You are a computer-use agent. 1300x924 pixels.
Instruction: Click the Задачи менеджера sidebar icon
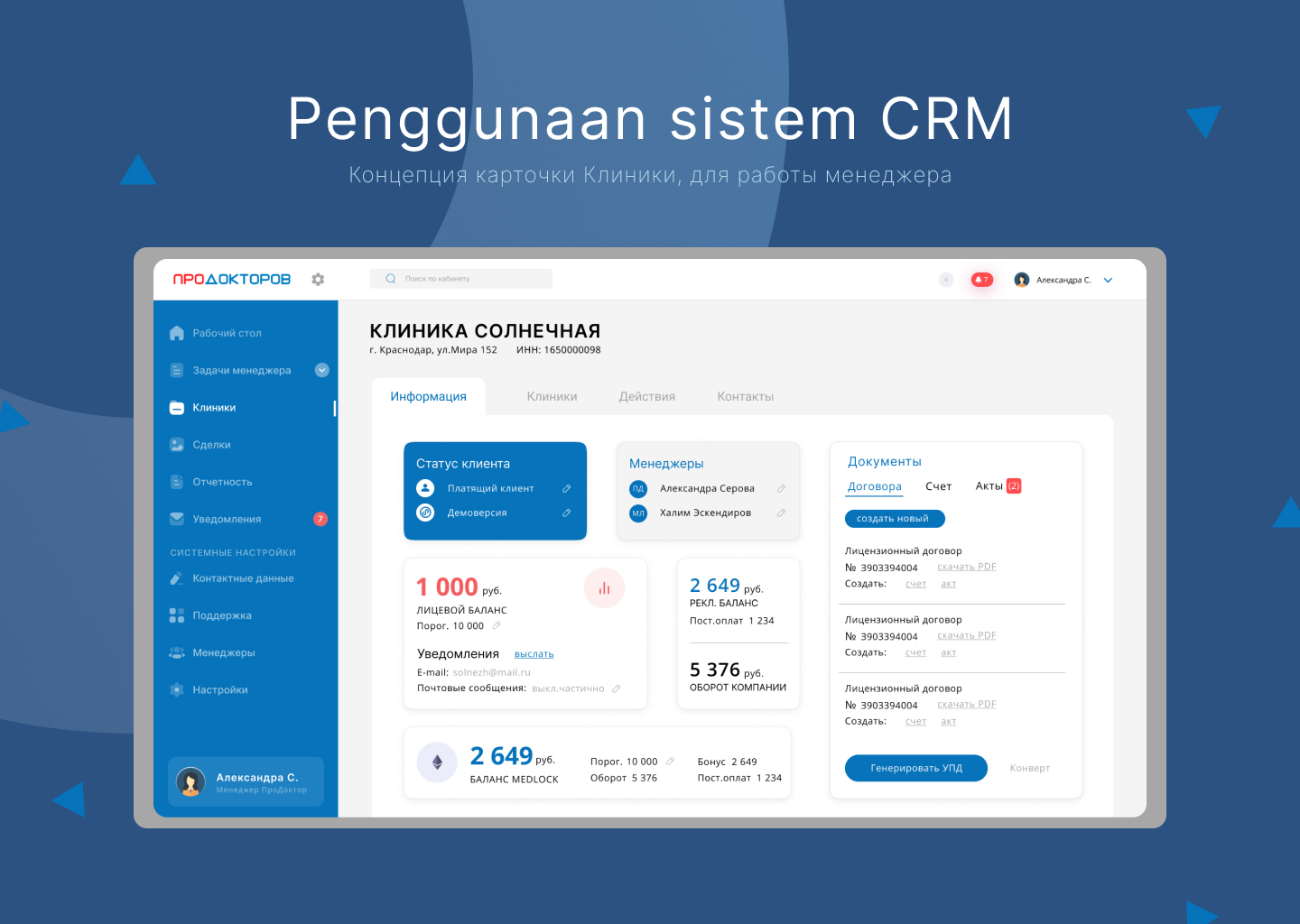point(177,370)
